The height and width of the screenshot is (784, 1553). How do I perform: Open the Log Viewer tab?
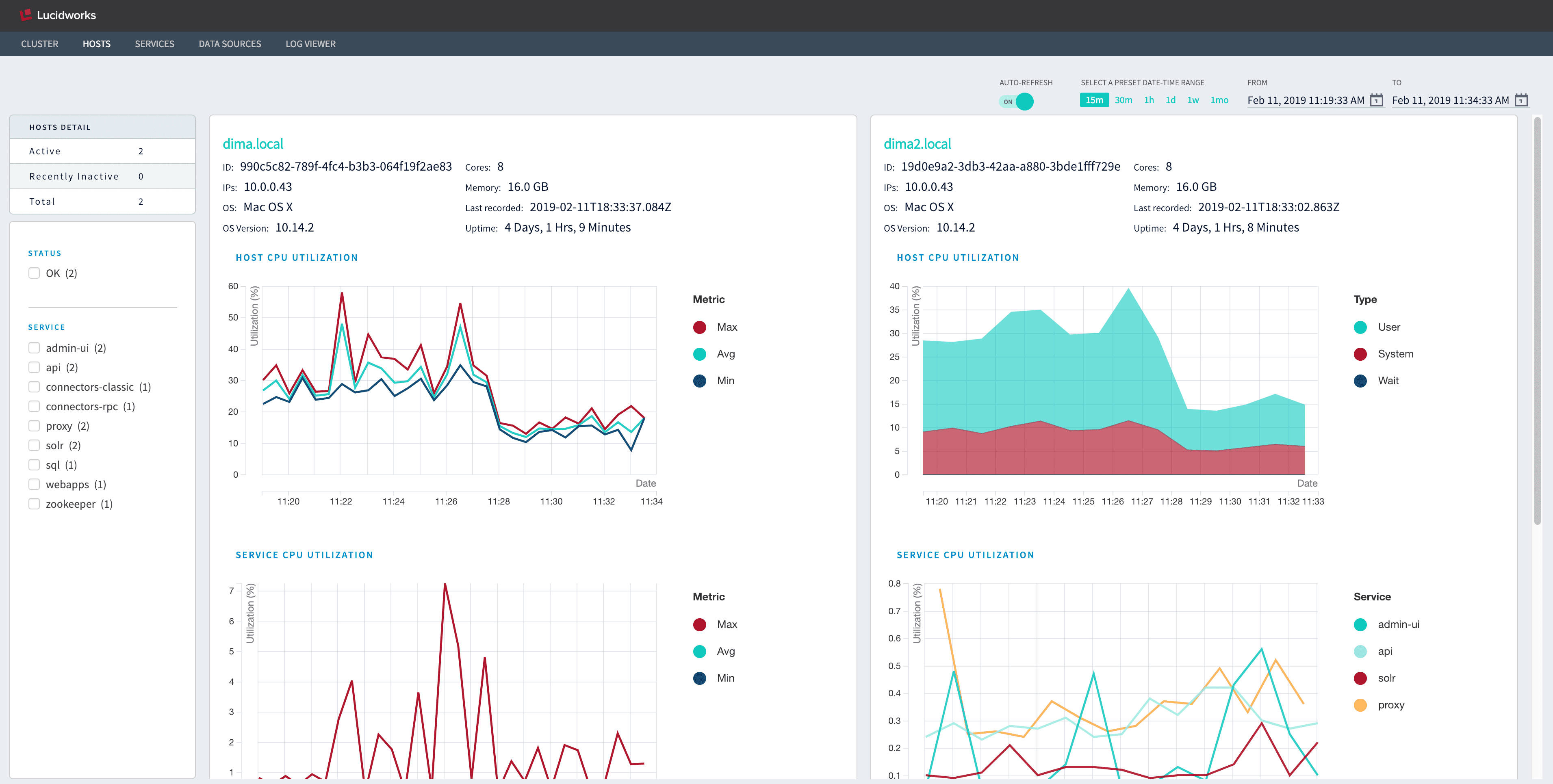310,44
